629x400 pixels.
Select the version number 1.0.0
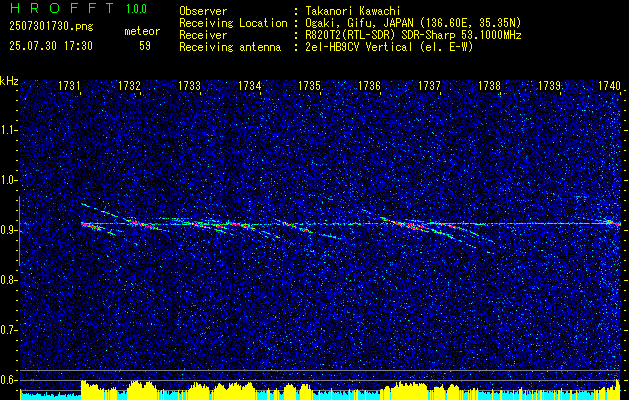point(136,9)
